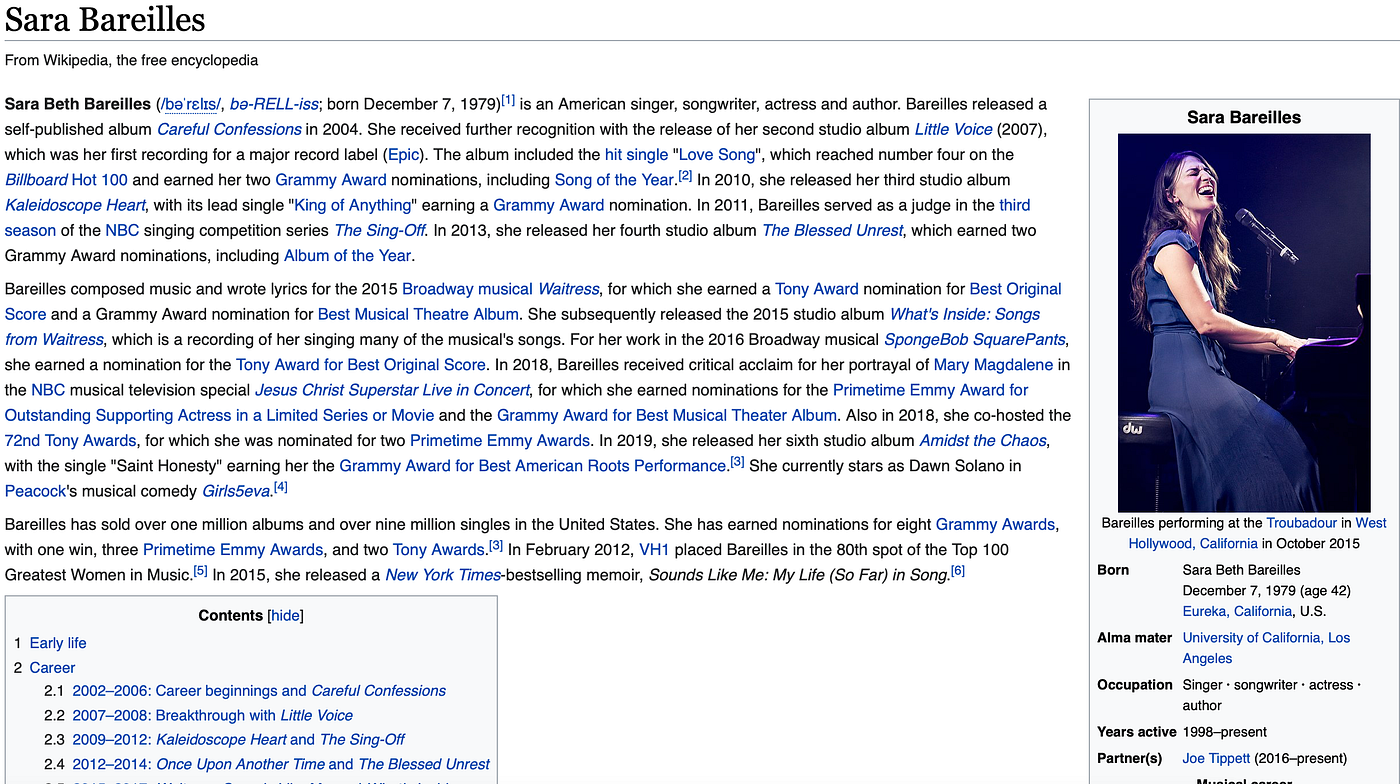The width and height of the screenshot is (1400, 784).
Task: Open Contents entry 2.4 2012–2014: Once Upon Another Time
Action: pyautogui.click(x=281, y=764)
